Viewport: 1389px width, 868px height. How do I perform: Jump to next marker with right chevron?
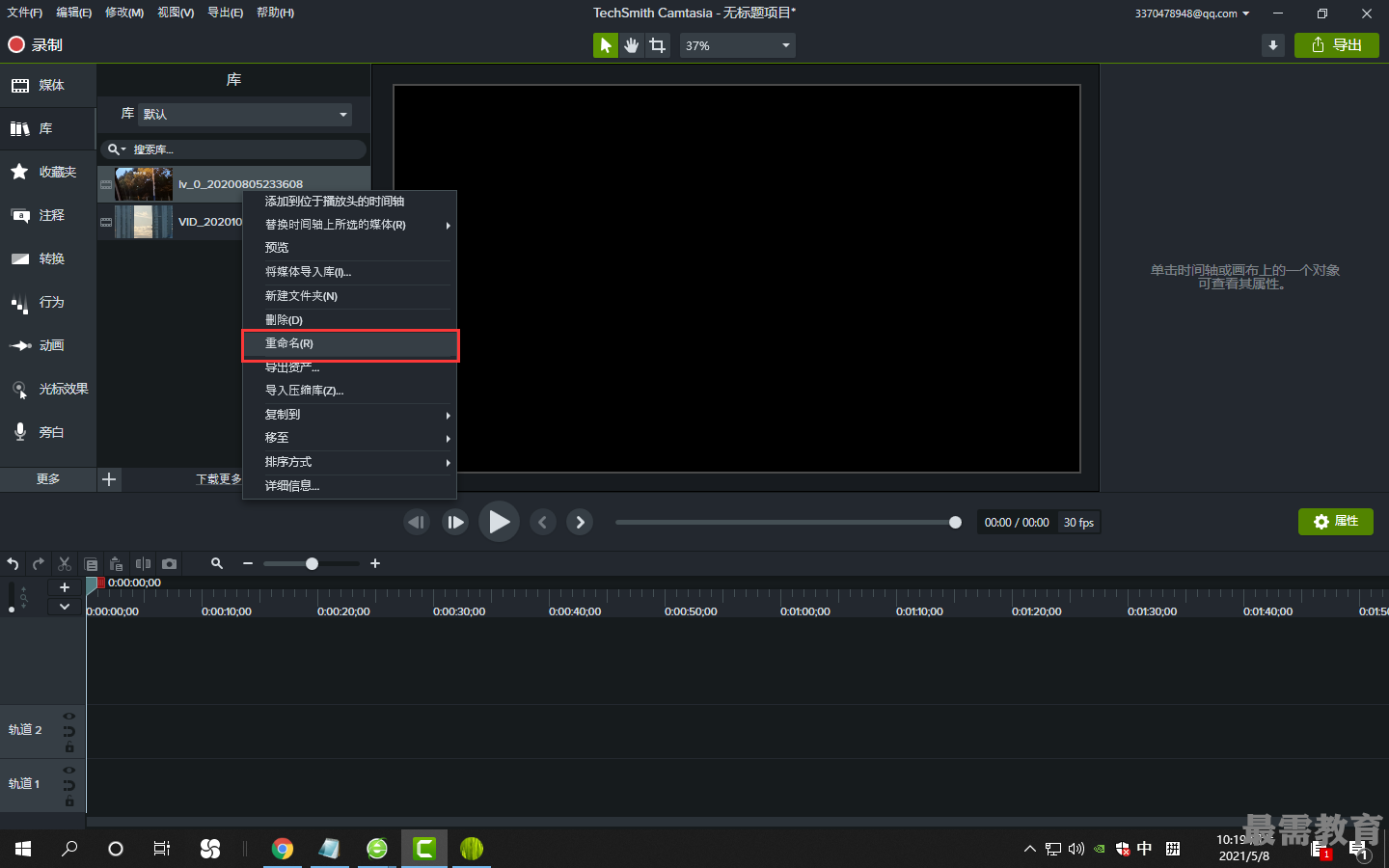pyautogui.click(x=580, y=522)
